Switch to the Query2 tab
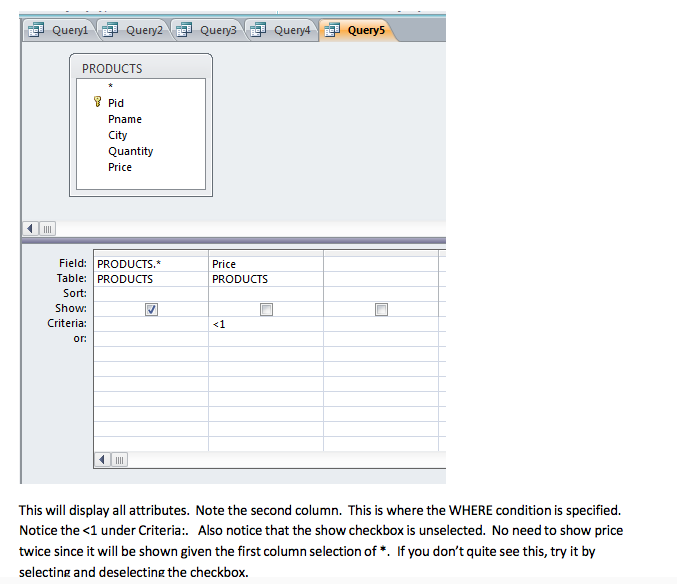 133,30
